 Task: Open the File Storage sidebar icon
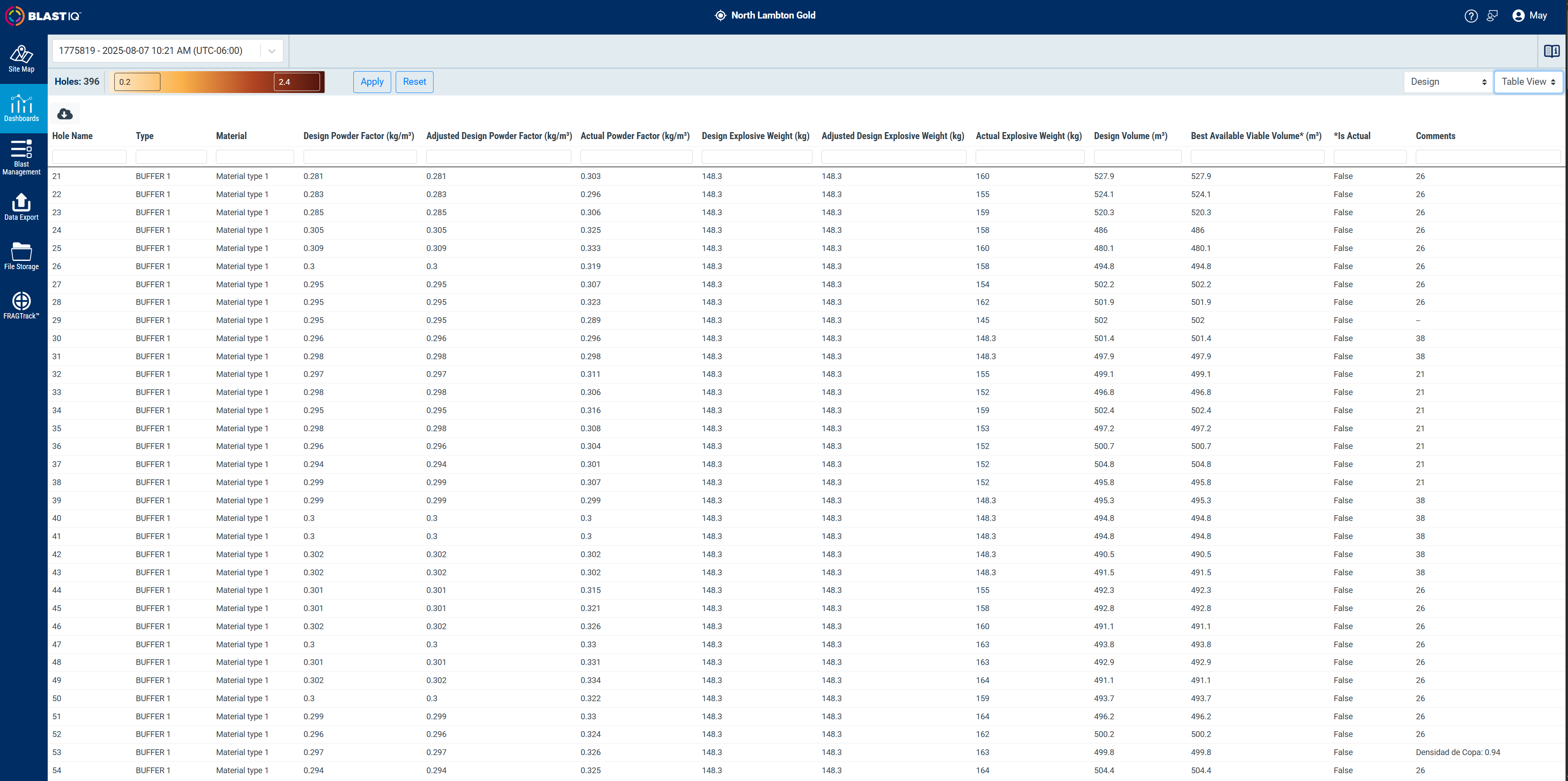point(21,256)
